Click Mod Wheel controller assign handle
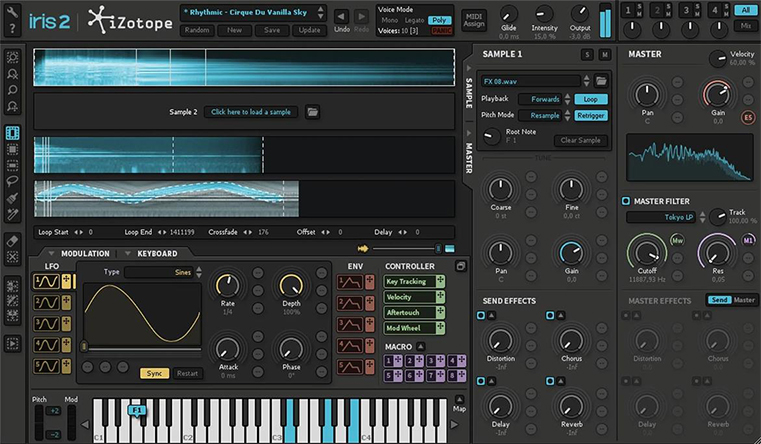This screenshot has height=444, width=761. [440, 328]
